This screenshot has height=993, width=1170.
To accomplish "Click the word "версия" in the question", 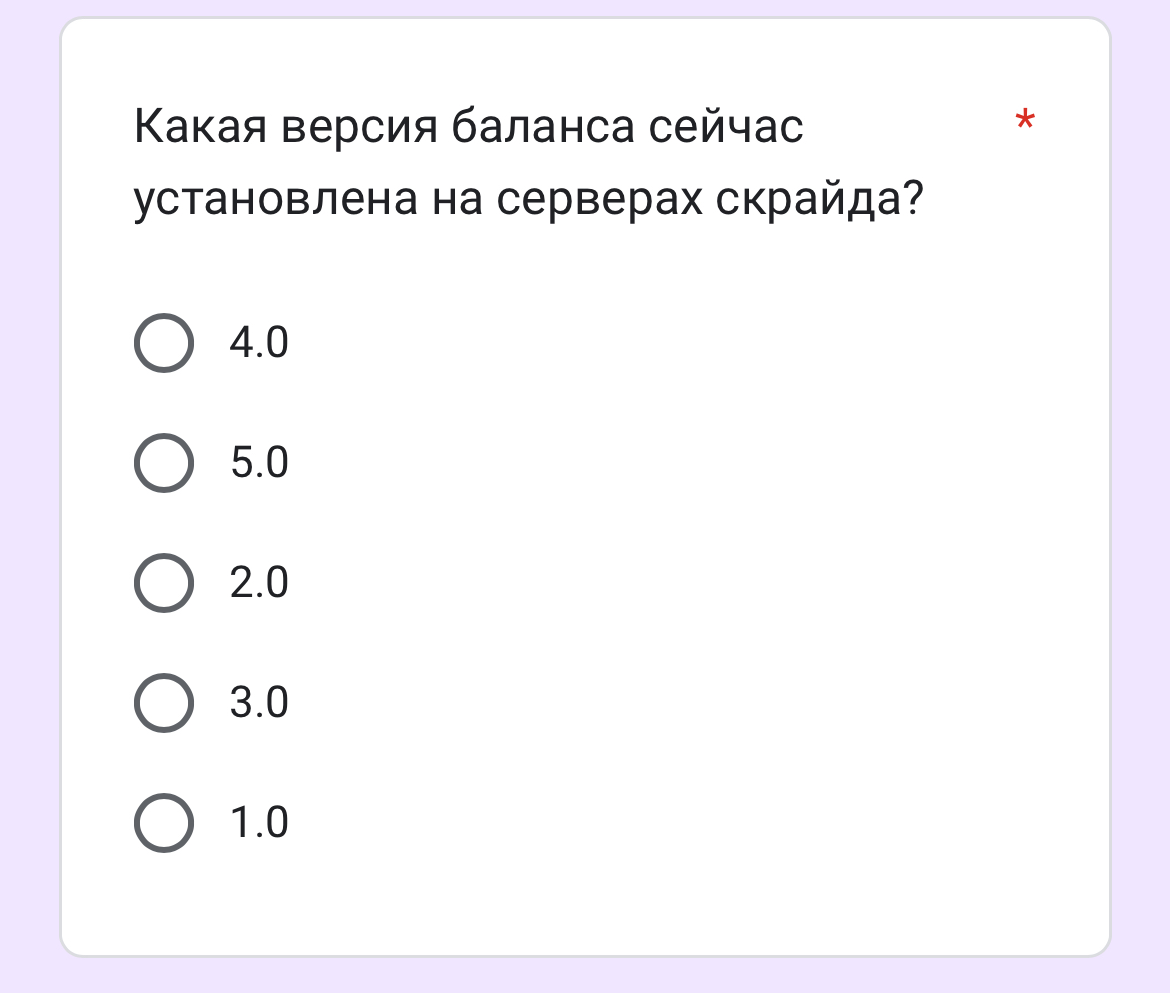I will click(358, 130).
